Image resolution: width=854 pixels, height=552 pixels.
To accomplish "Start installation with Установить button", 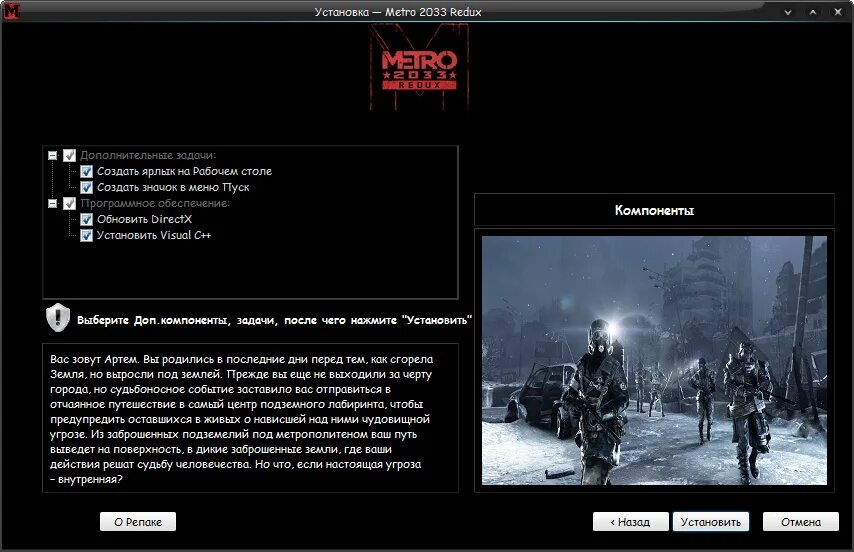I will click(x=711, y=522).
